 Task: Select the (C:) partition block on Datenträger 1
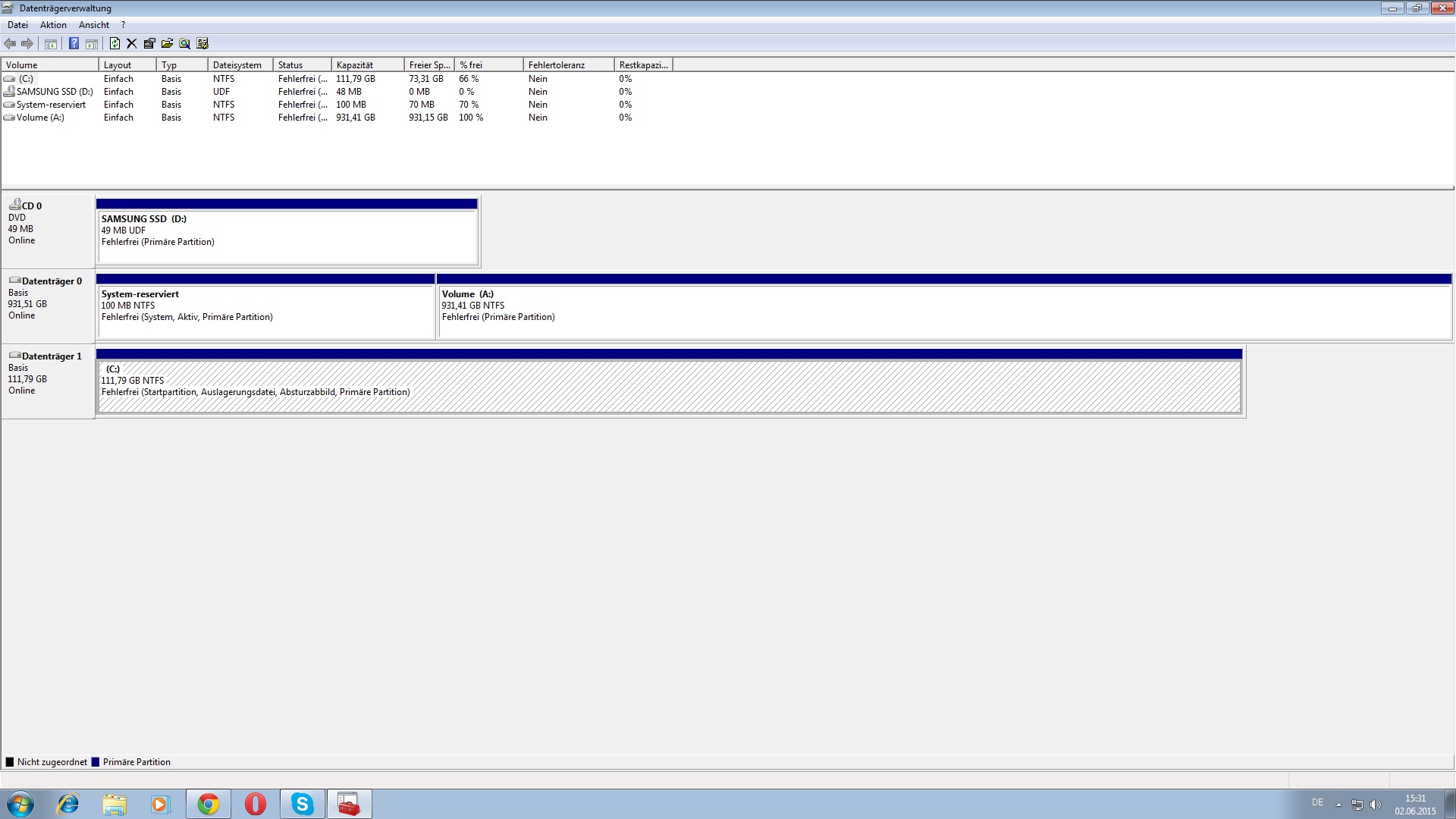pos(669,386)
